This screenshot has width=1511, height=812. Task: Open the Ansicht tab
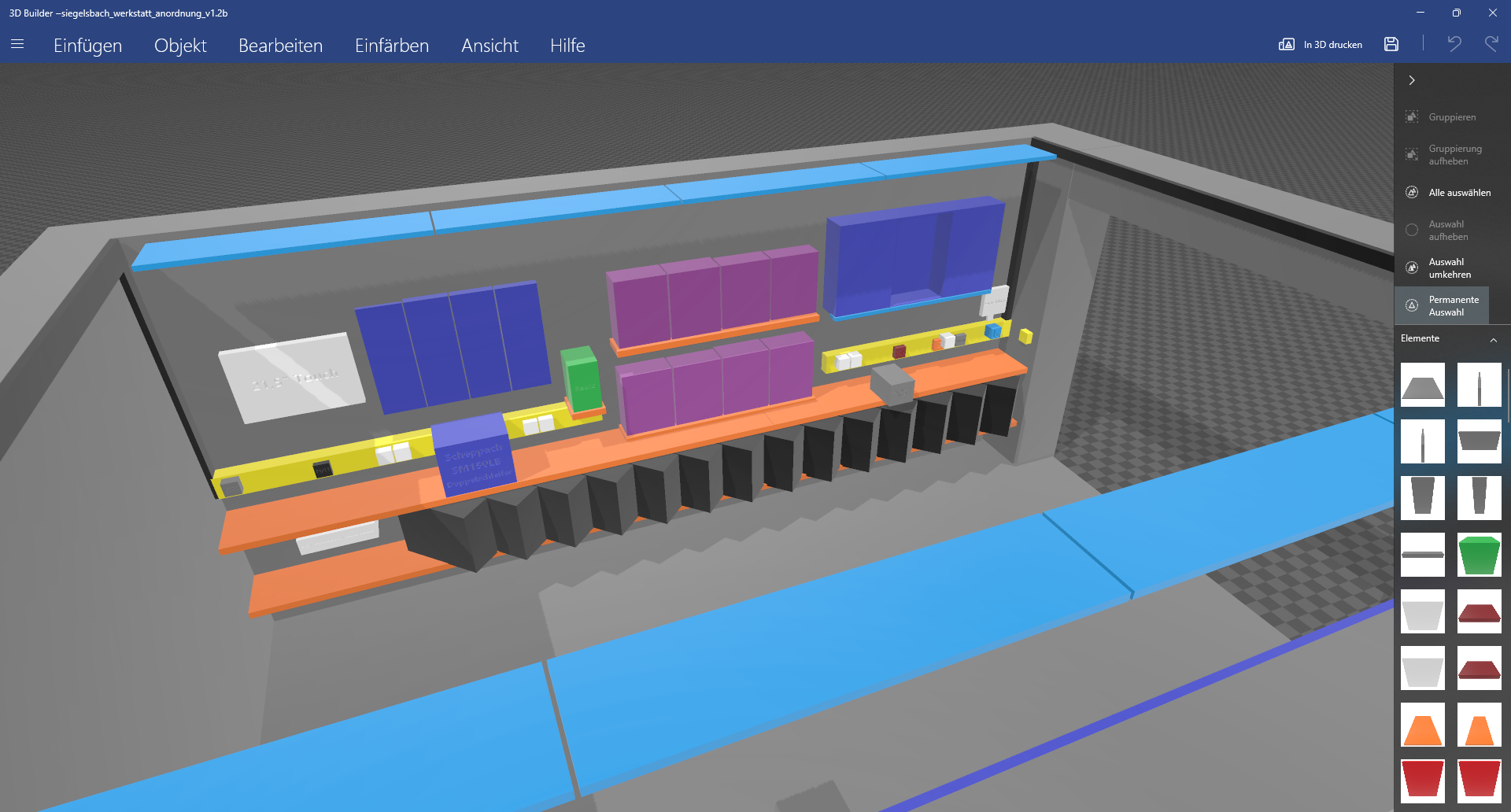[x=490, y=46]
